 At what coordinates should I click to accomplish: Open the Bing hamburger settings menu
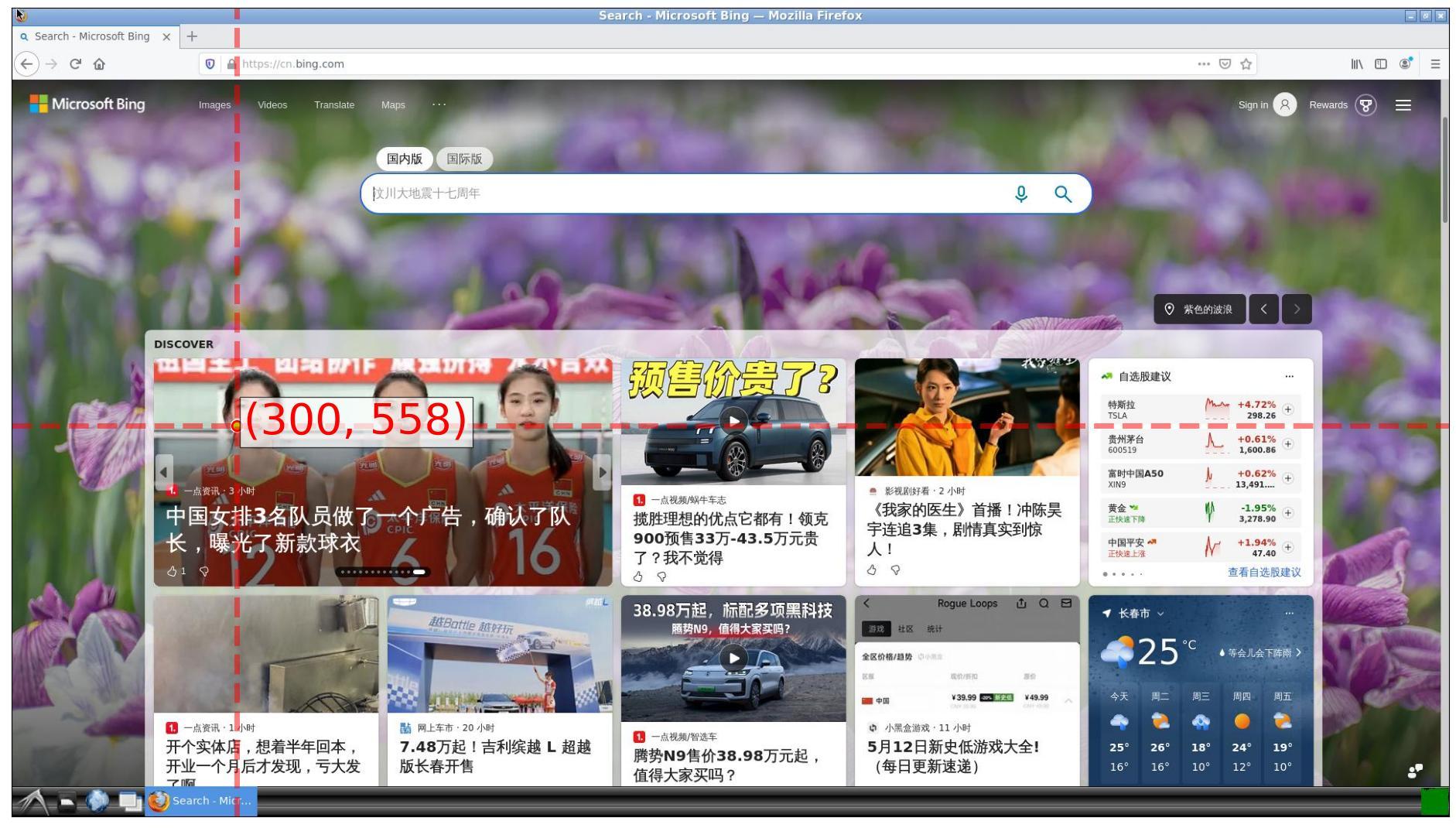[x=1403, y=105]
